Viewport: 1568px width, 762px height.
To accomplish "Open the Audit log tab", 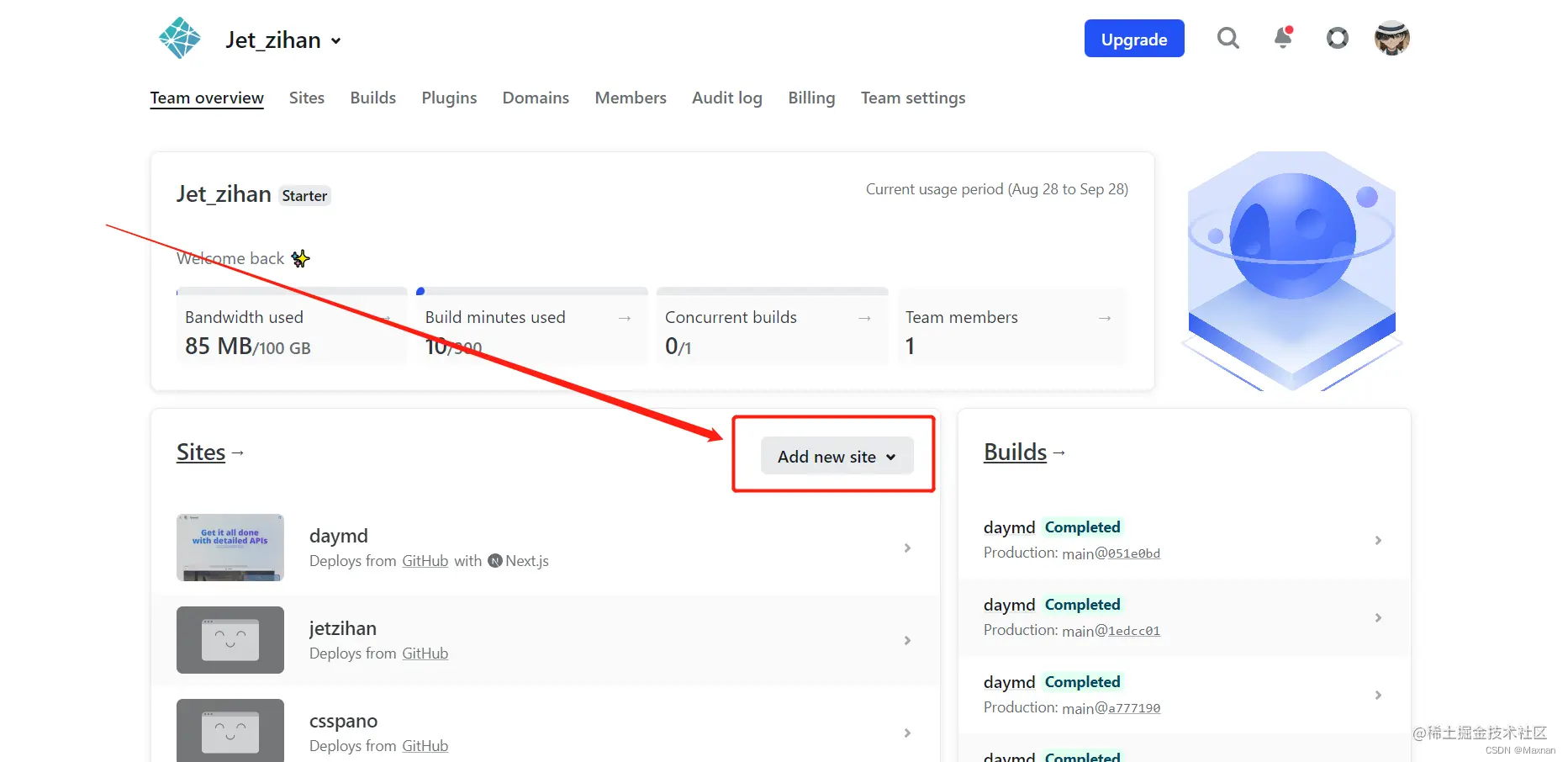I will pyautogui.click(x=727, y=98).
